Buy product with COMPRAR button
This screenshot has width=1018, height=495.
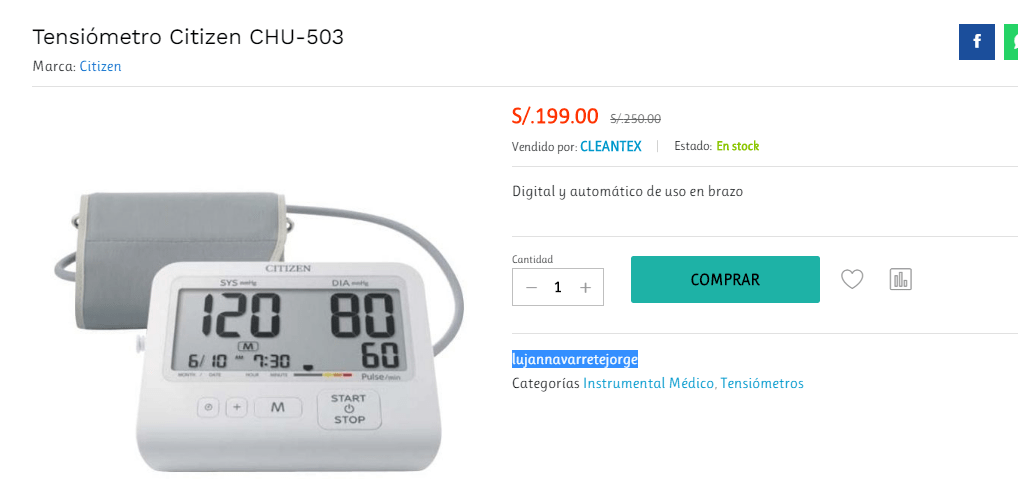click(x=725, y=279)
